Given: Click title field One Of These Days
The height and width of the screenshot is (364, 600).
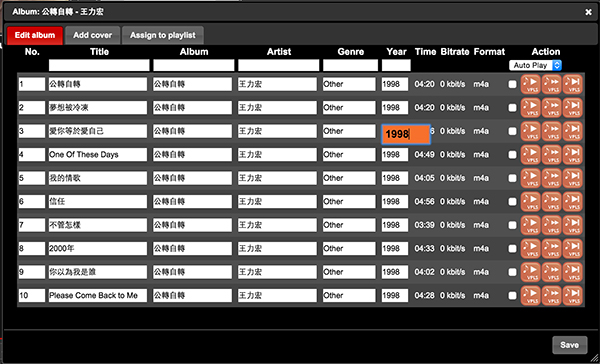Looking at the screenshot, I should [98, 155].
